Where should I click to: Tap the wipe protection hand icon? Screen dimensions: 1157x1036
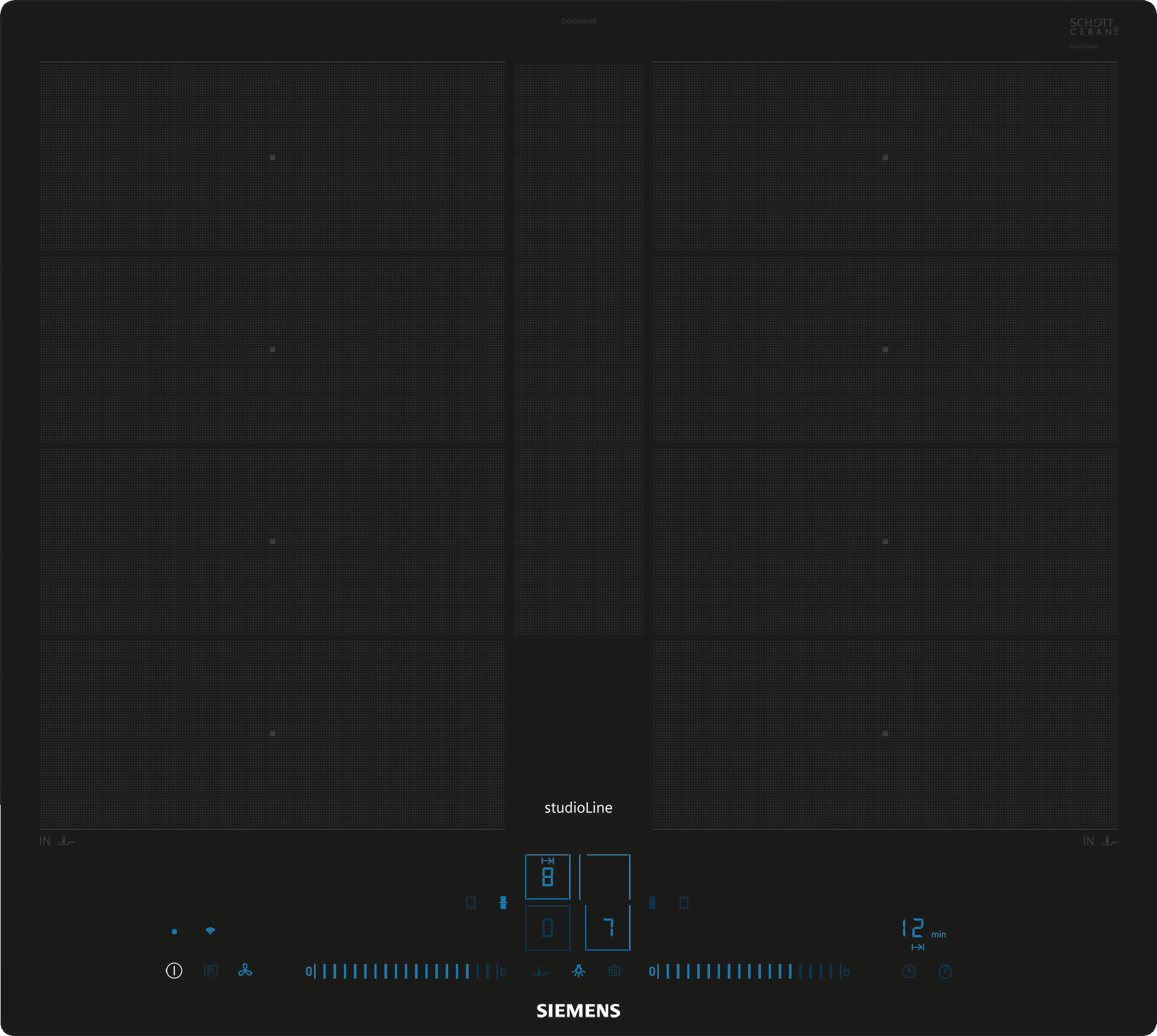click(211, 971)
